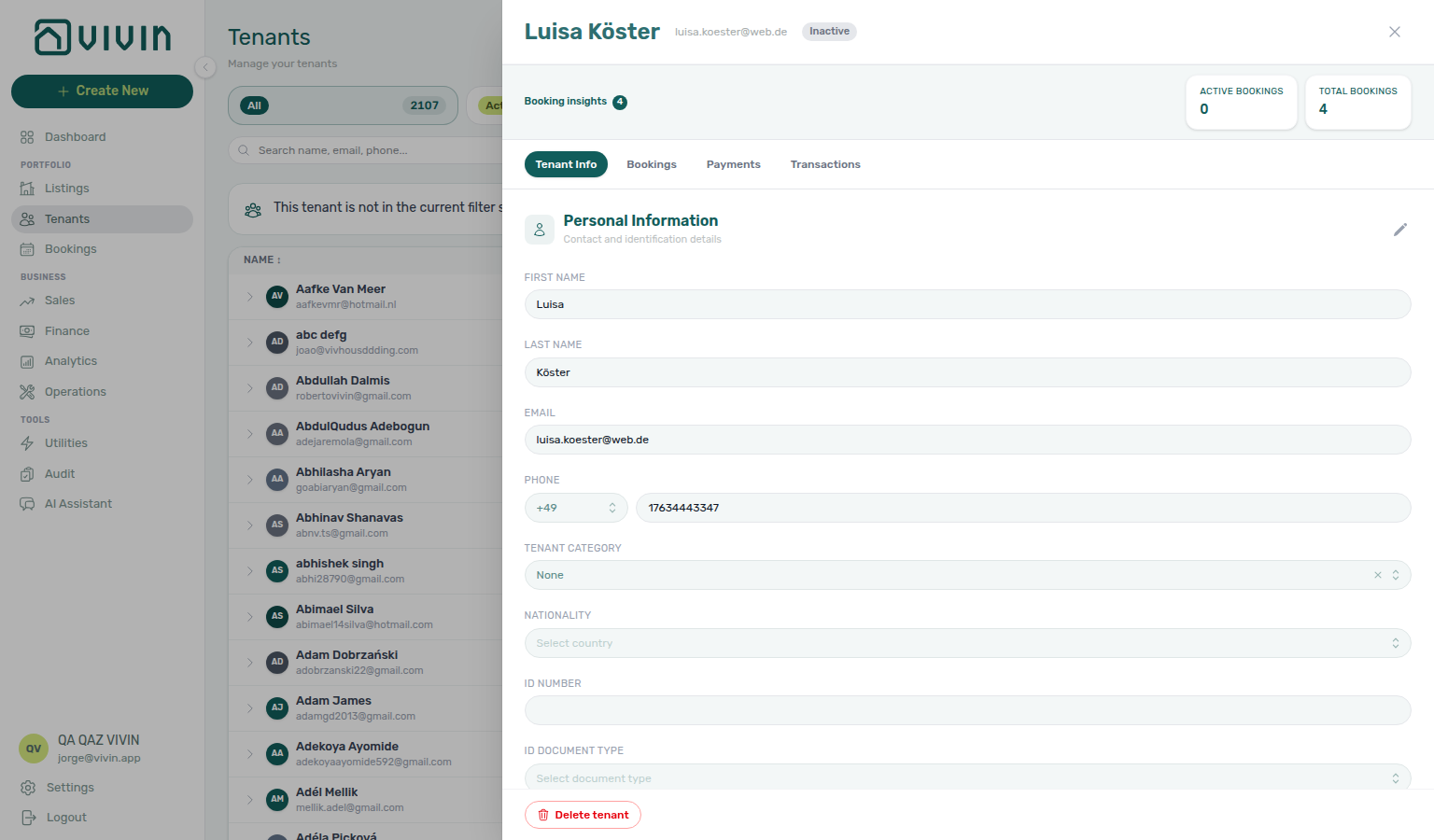Sort by the NAME column header
The height and width of the screenshot is (840, 1434).
pos(261,259)
